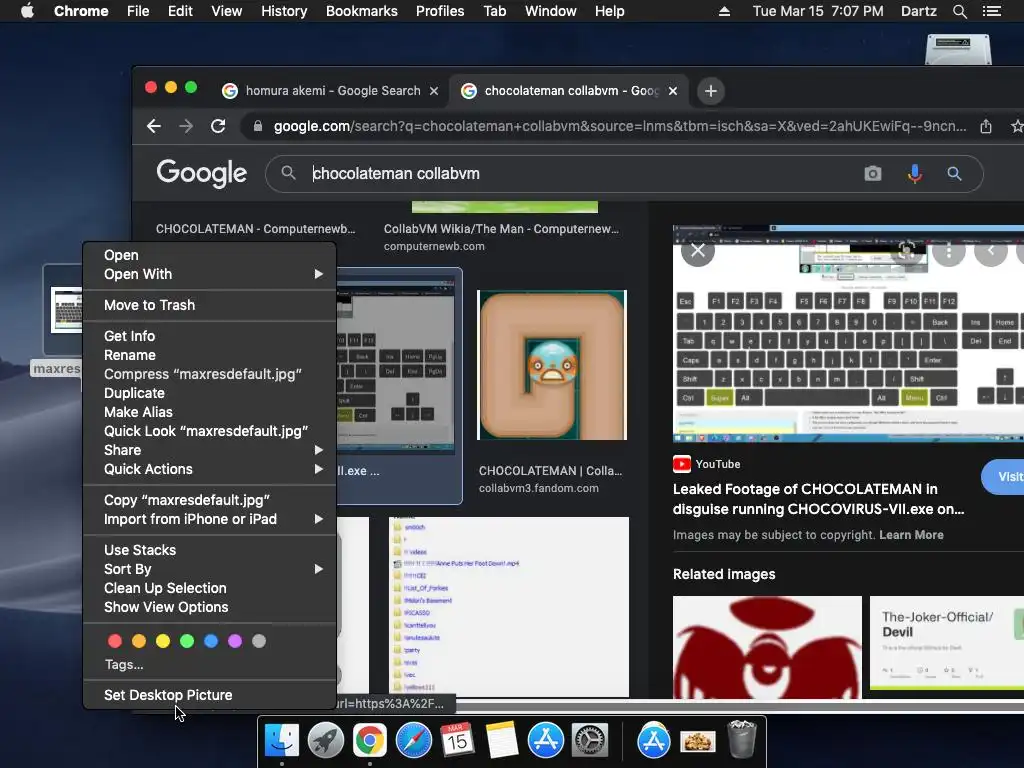Open Leaked Footage of CHOCOLATEMAN title link

coord(818,499)
